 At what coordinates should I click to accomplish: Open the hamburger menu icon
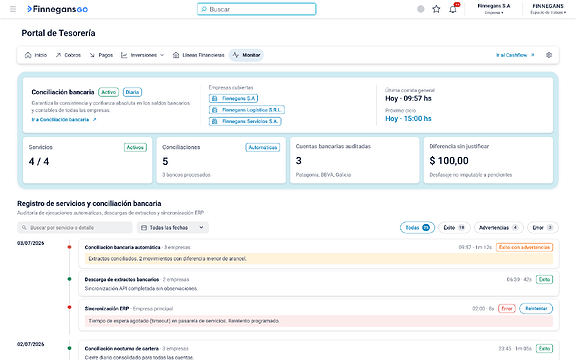tap(13, 9)
